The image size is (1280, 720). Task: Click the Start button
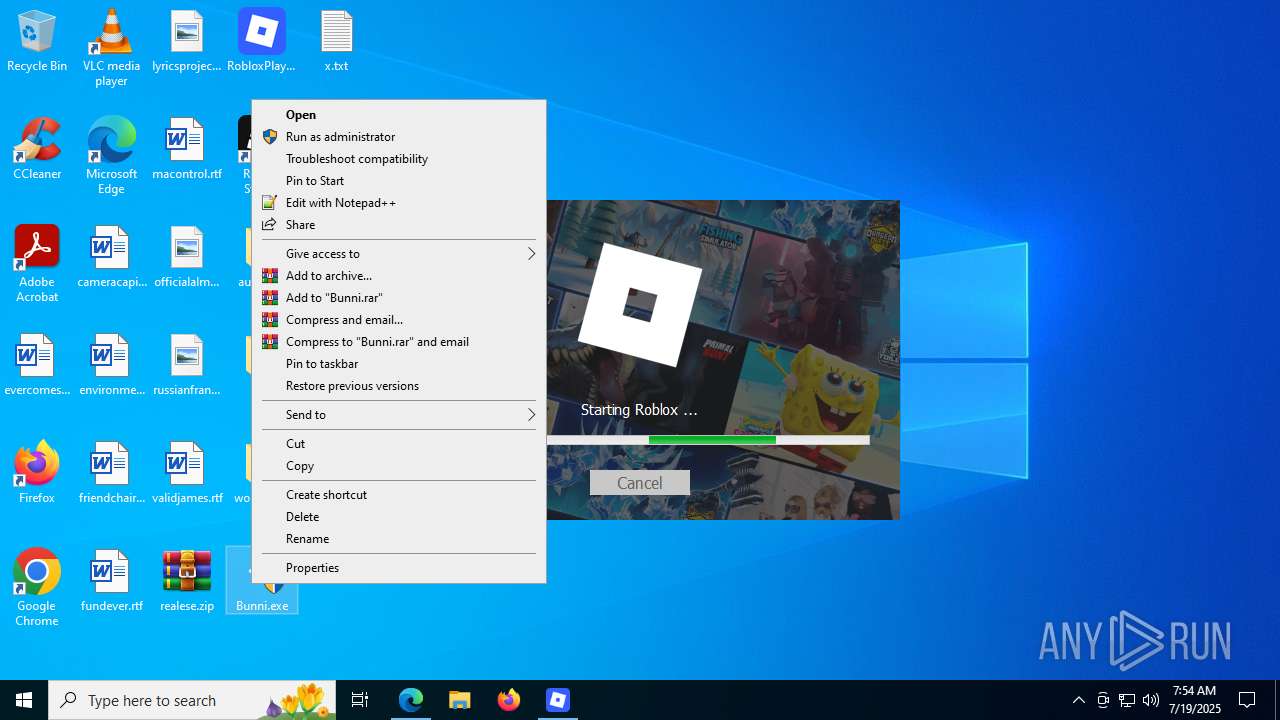[24, 700]
